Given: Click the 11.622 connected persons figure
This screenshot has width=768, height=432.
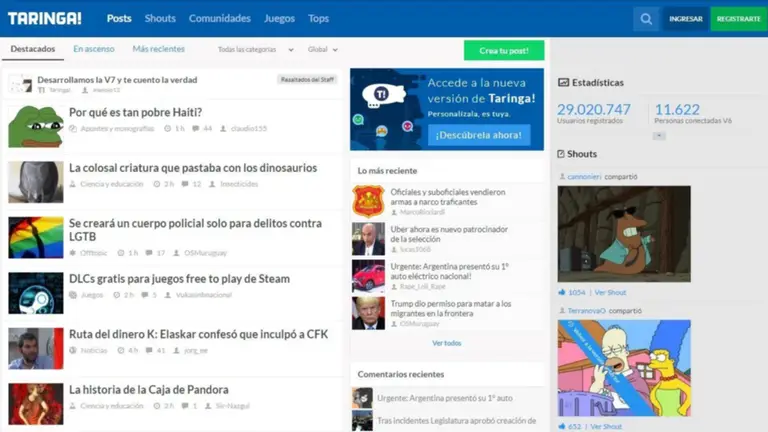Looking at the screenshot, I should (x=677, y=109).
